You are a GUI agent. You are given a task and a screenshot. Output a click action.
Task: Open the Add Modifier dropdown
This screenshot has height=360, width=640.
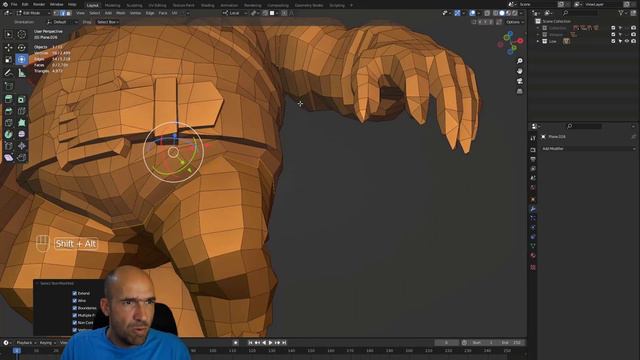[x=588, y=149]
